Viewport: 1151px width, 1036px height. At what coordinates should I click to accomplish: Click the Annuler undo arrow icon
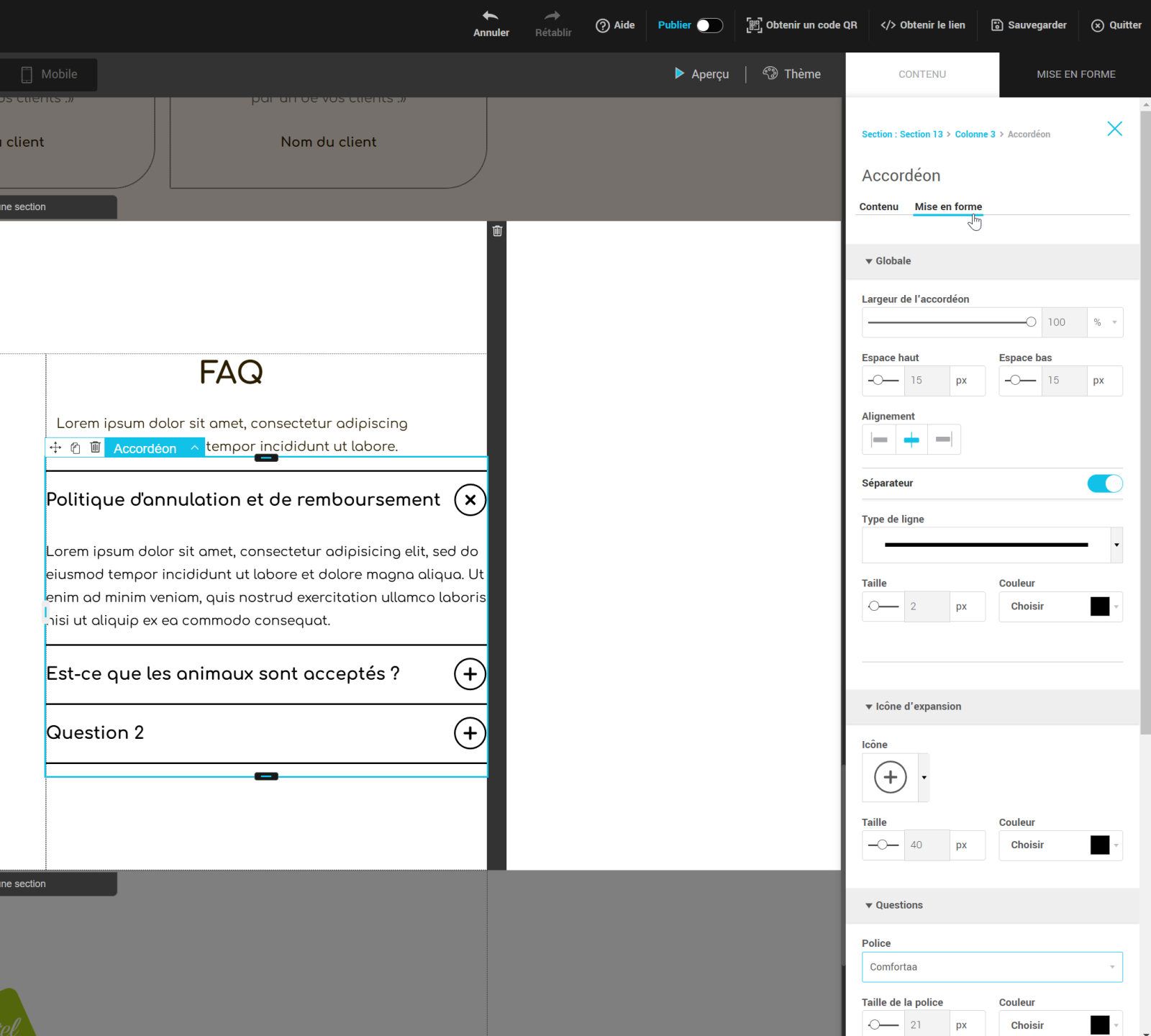pos(491,16)
